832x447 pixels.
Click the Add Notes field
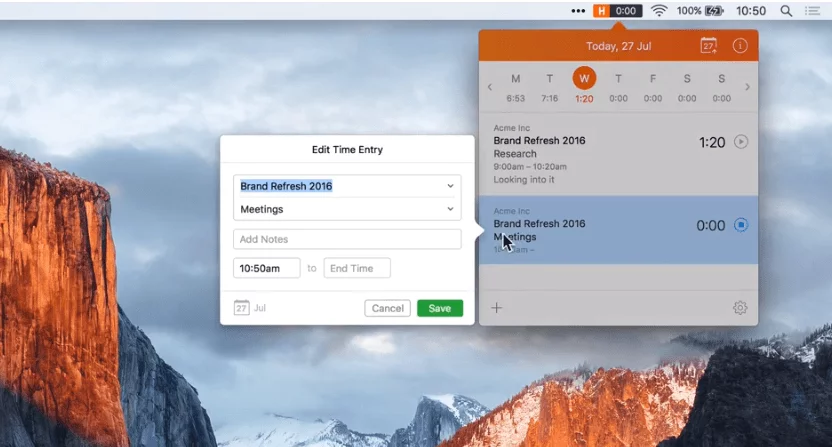[347, 239]
